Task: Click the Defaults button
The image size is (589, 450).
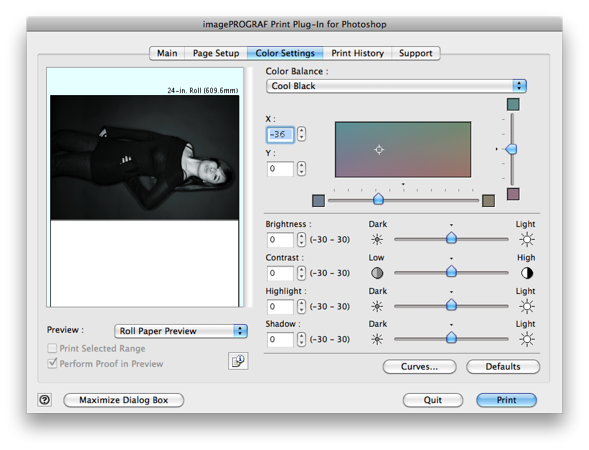Action: [x=503, y=367]
